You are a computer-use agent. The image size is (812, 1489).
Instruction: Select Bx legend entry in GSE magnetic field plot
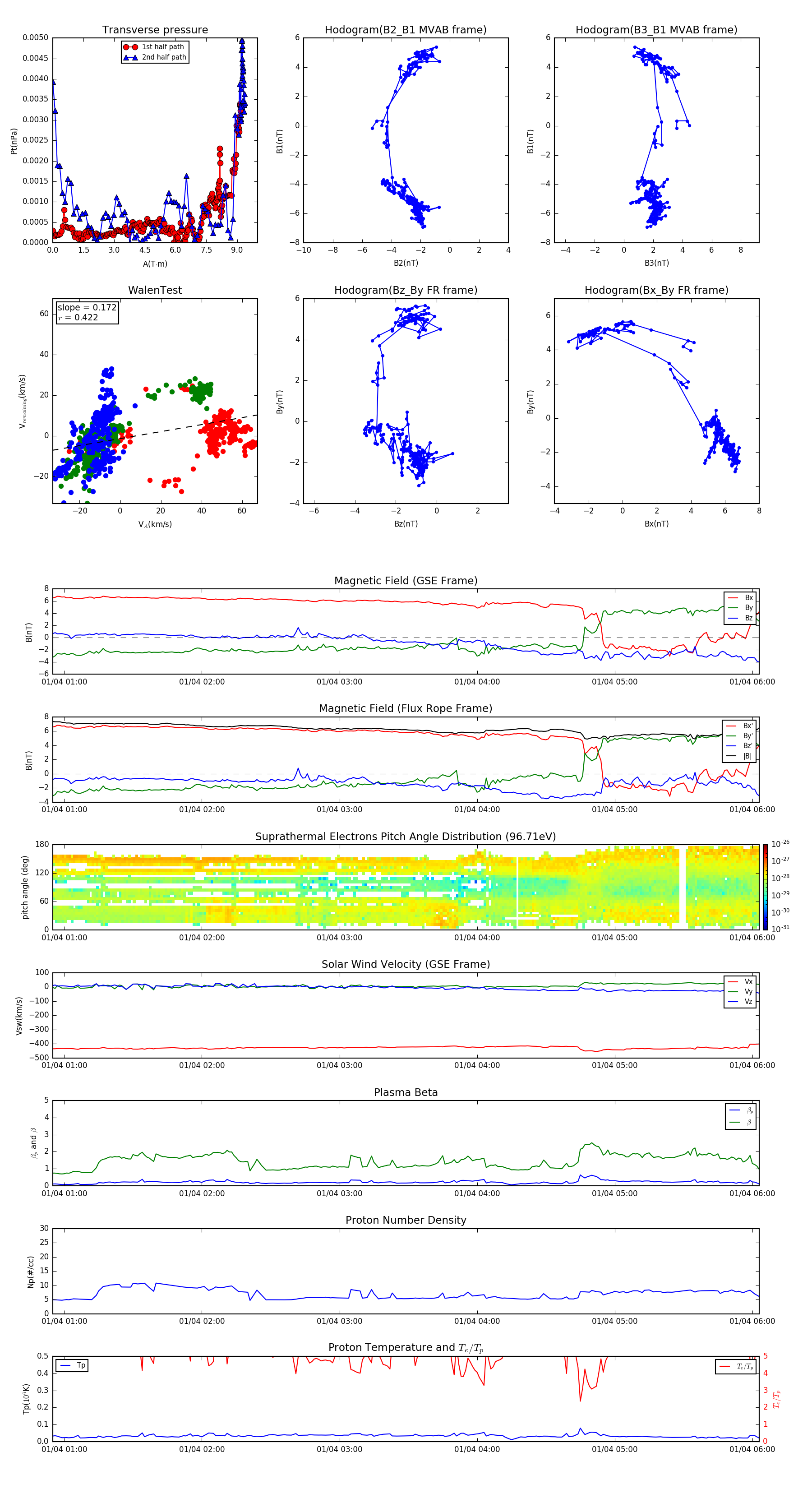tap(740, 598)
